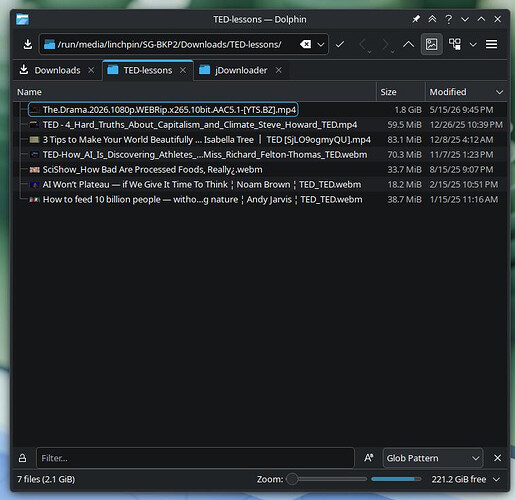Image resolution: width=515 pixels, height=500 pixels.
Task: Close the filter bar
Action: tap(497, 458)
